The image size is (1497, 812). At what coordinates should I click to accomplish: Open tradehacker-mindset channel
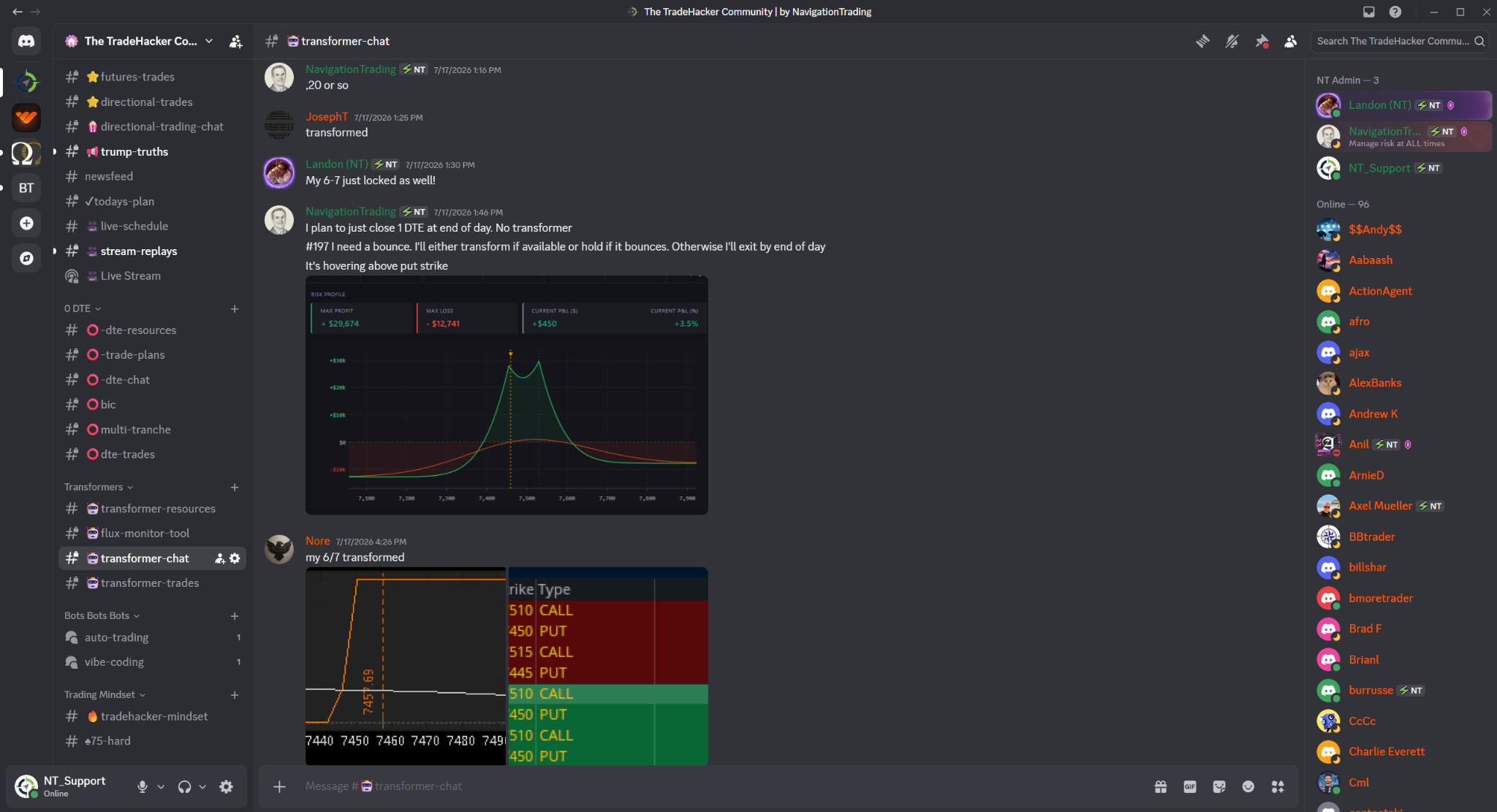(x=152, y=716)
